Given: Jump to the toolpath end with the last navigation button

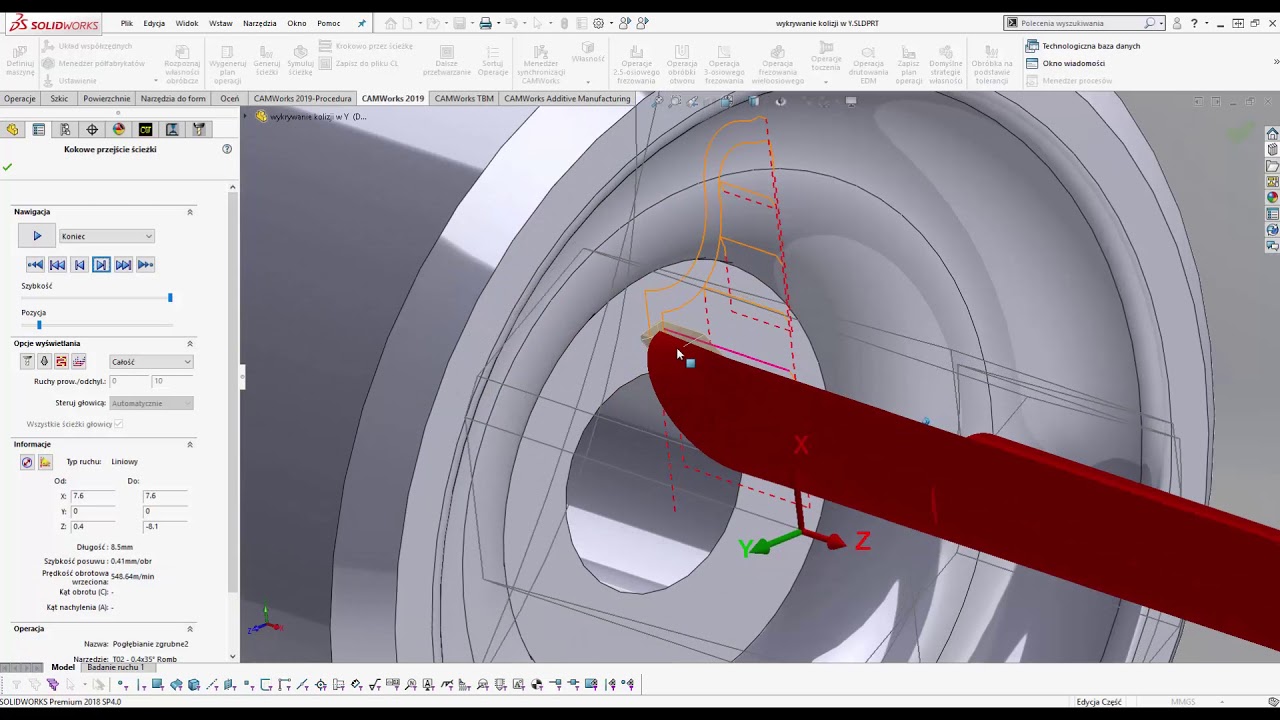Looking at the screenshot, I should pos(145,265).
